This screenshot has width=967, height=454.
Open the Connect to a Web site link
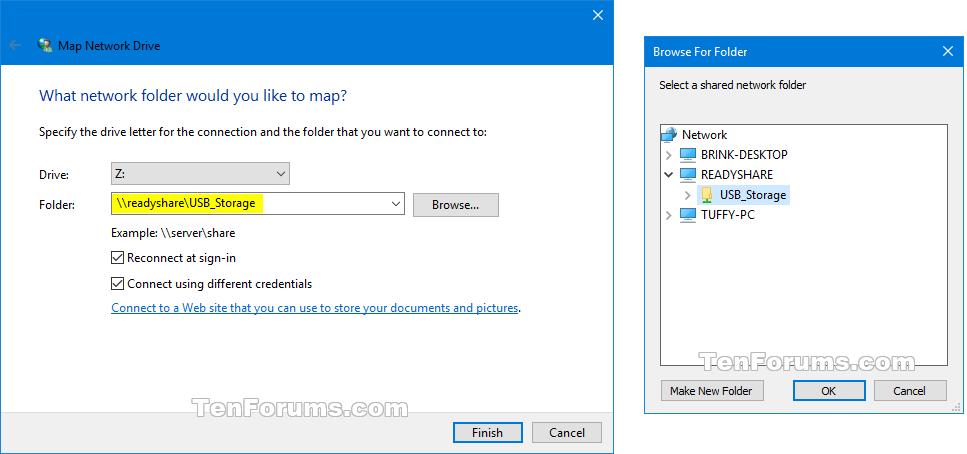pyautogui.click(x=315, y=307)
